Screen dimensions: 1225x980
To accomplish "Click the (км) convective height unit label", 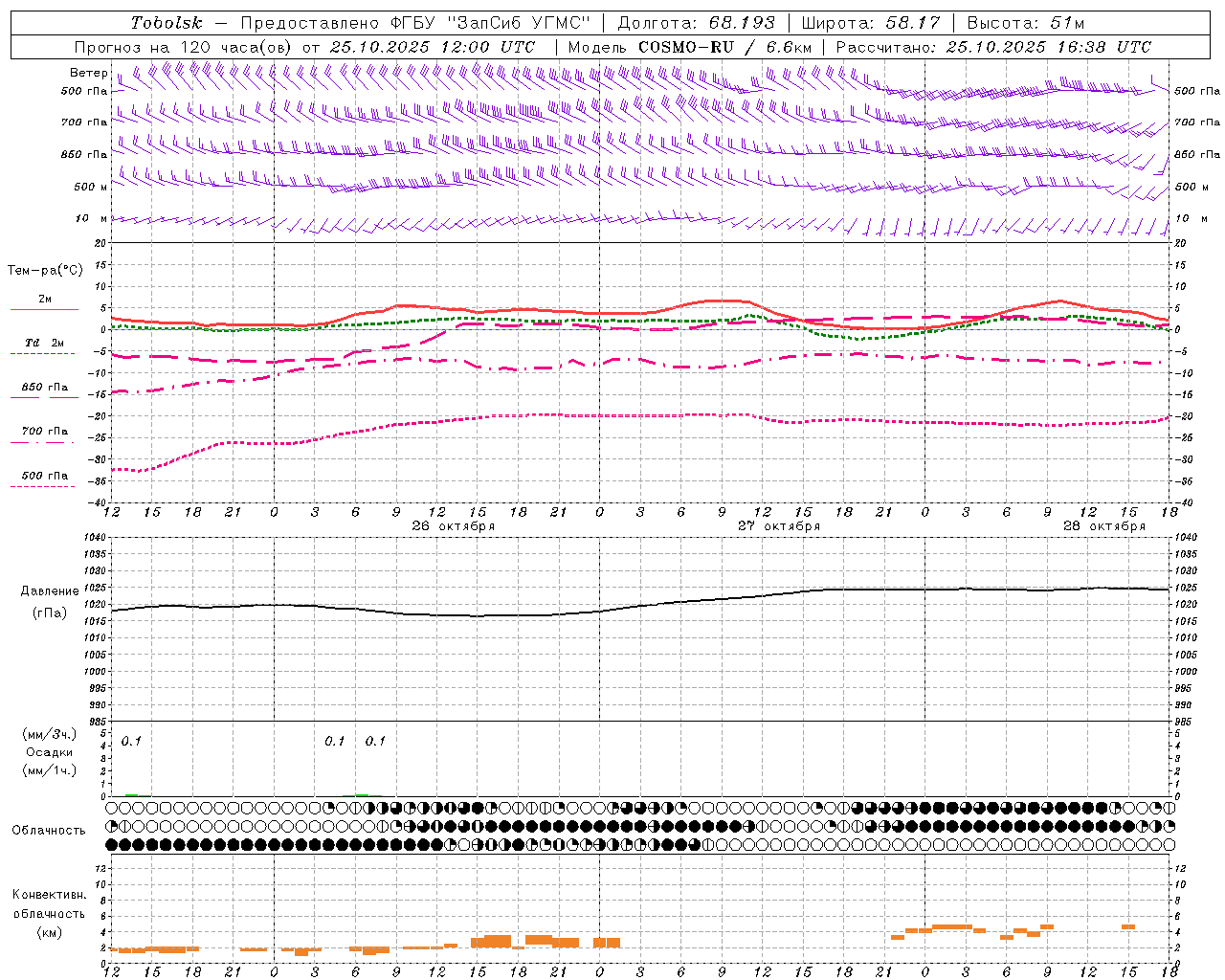I will point(49,932).
